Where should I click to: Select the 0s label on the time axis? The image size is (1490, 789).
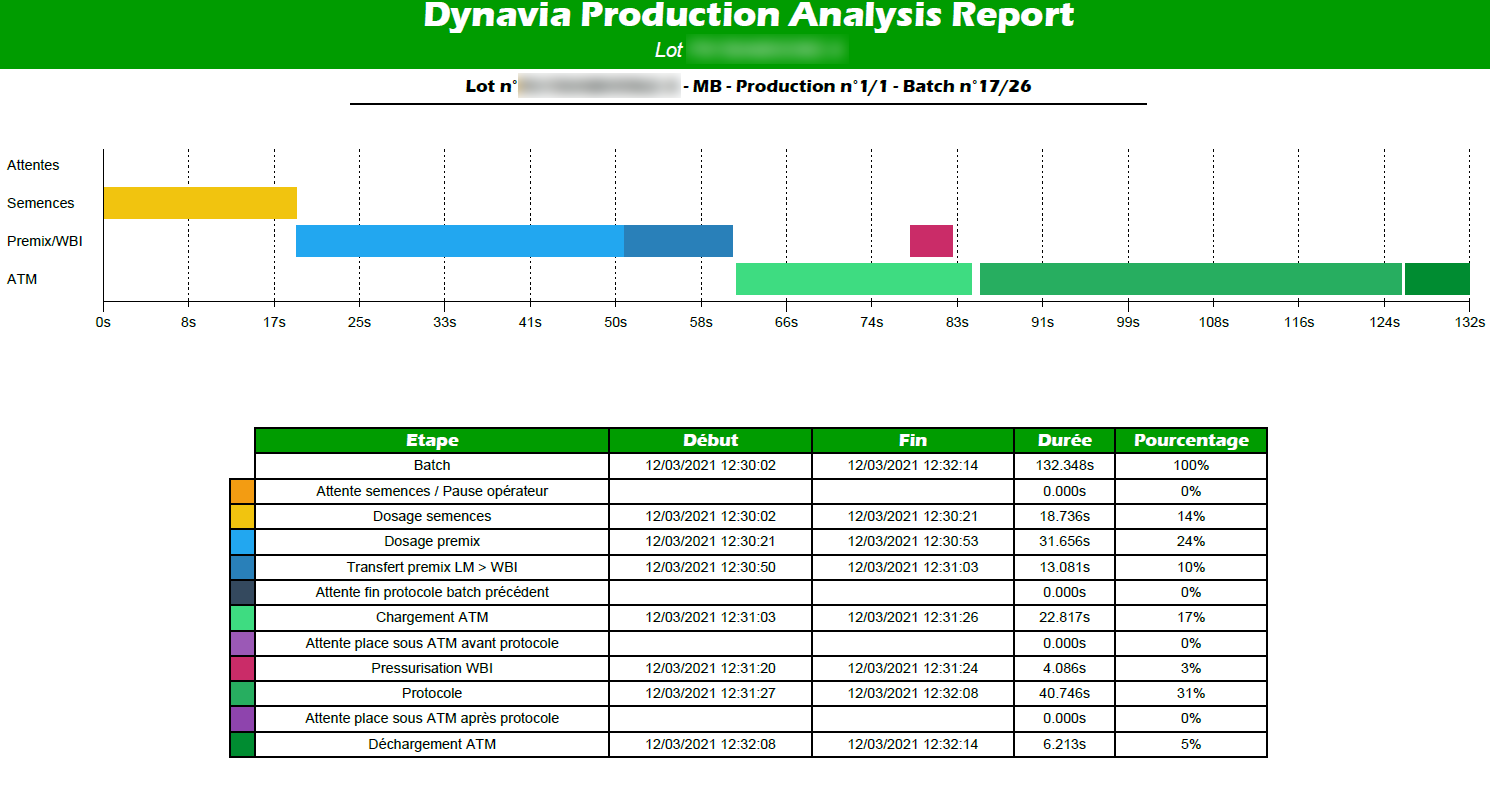tap(103, 323)
